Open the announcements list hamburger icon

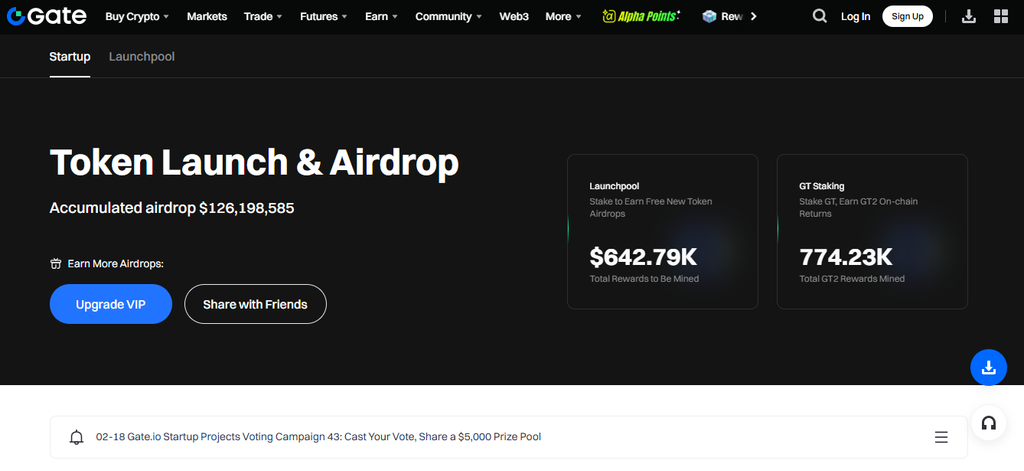pyautogui.click(x=941, y=437)
